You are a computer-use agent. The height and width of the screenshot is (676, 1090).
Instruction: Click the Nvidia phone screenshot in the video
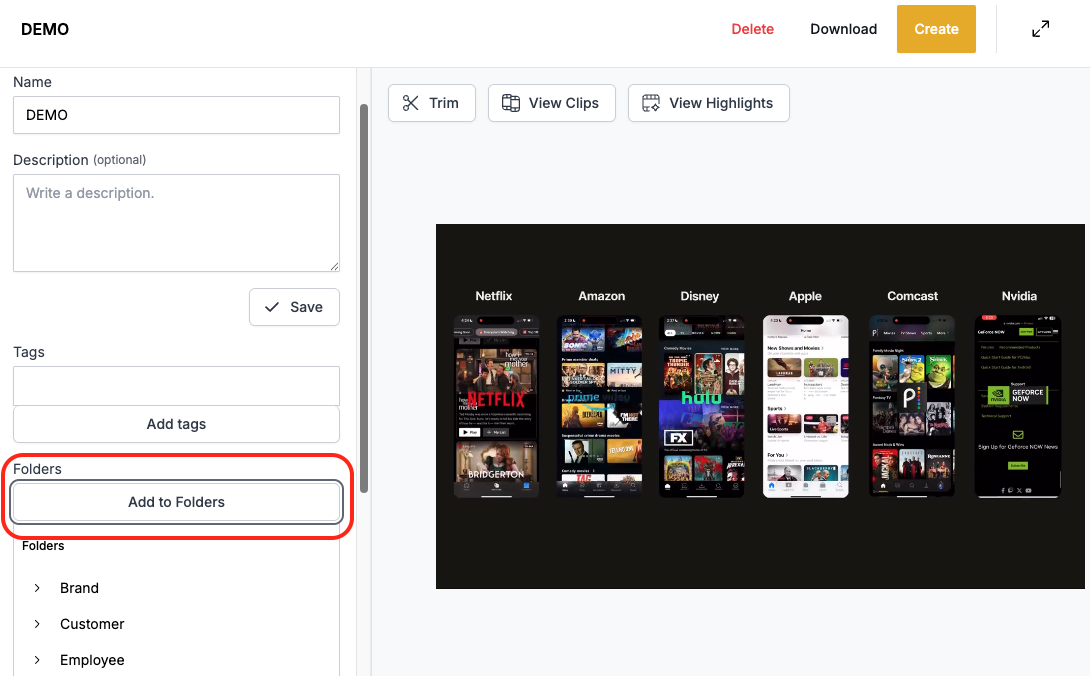pos(1018,406)
